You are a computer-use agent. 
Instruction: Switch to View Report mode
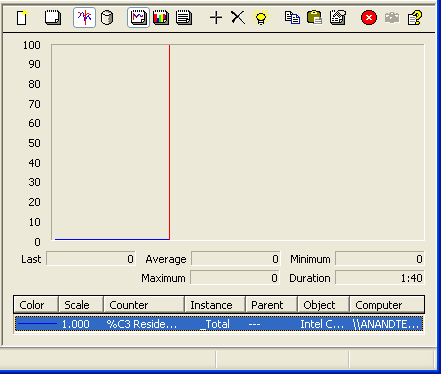click(x=184, y=17)
